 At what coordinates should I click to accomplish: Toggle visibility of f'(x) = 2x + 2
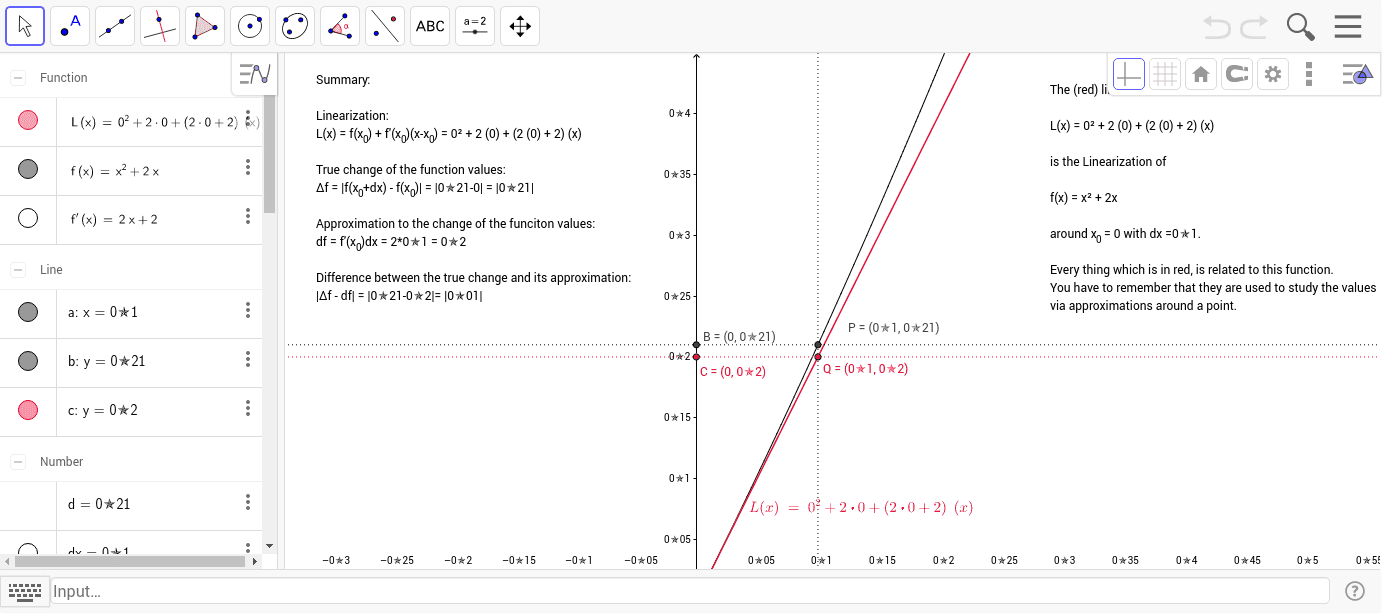[x=28, y=219]
